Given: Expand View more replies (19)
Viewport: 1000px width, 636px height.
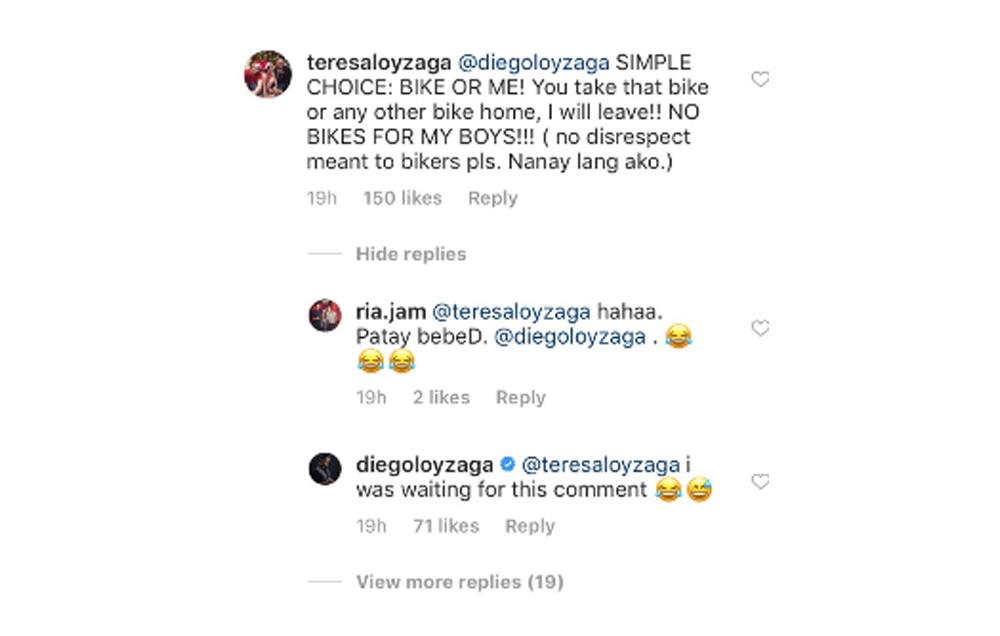Looking at the screenshot, I should [459, 581].
